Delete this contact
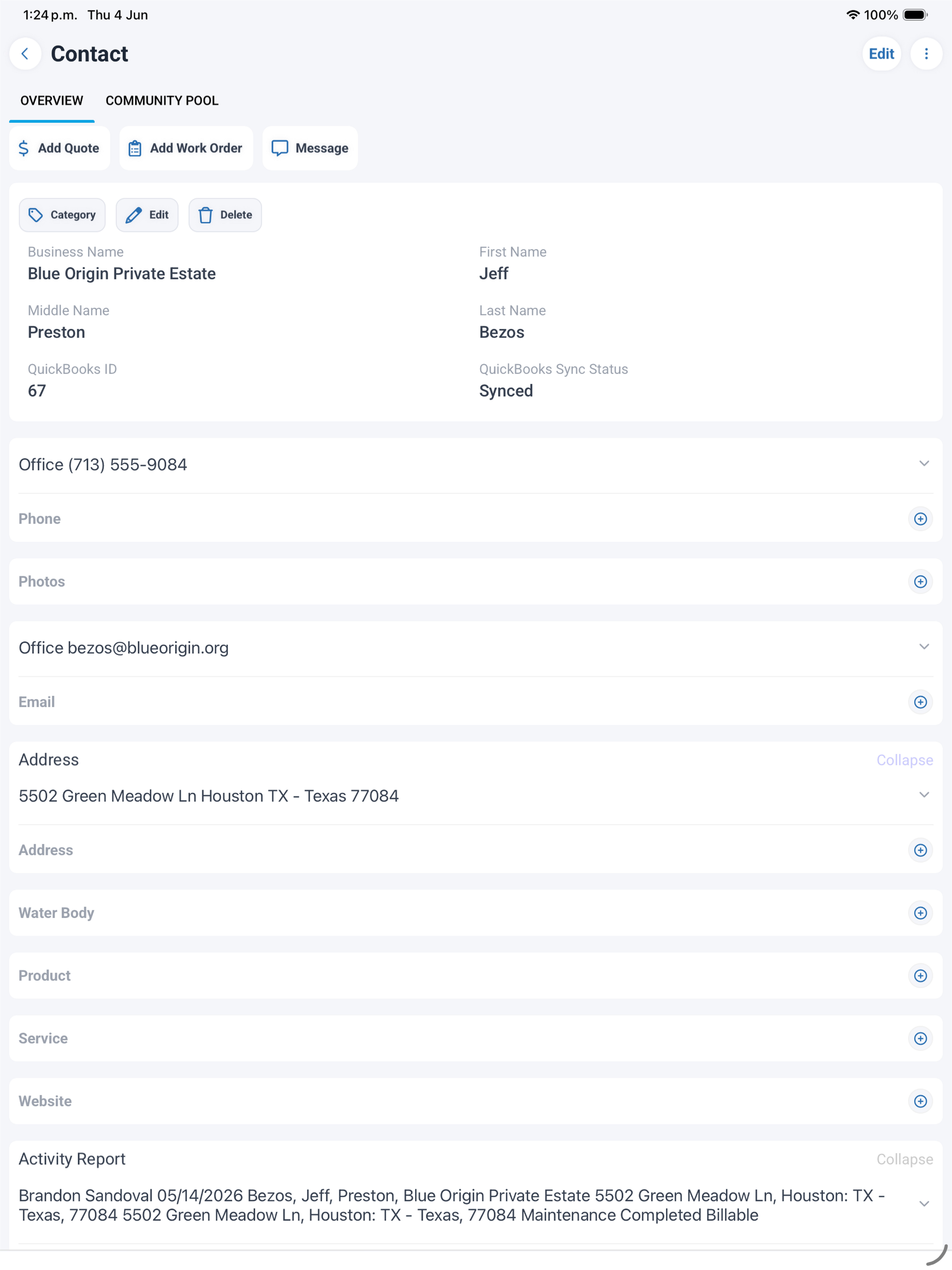Screen dimensions: 952x1270 point(225,215)
